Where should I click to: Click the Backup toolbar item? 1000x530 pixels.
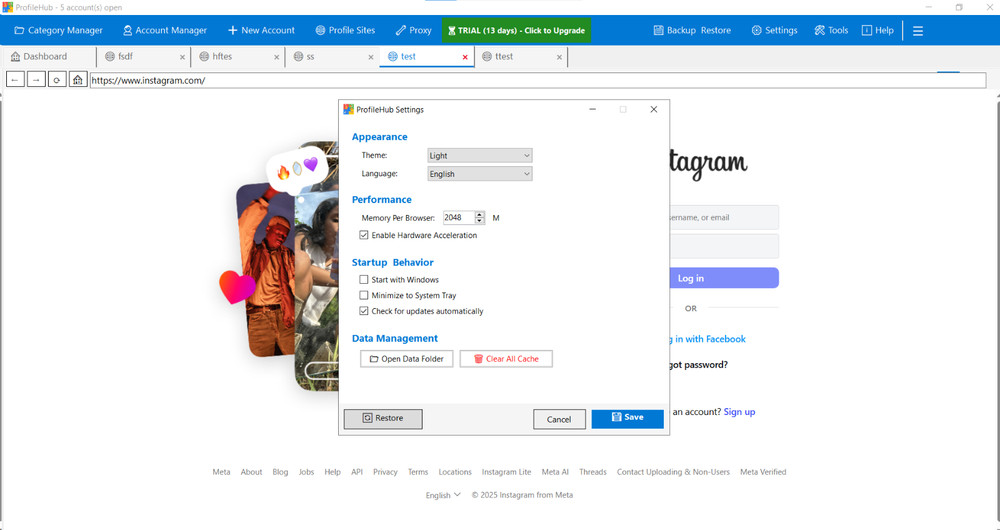(x=674, y=30)
